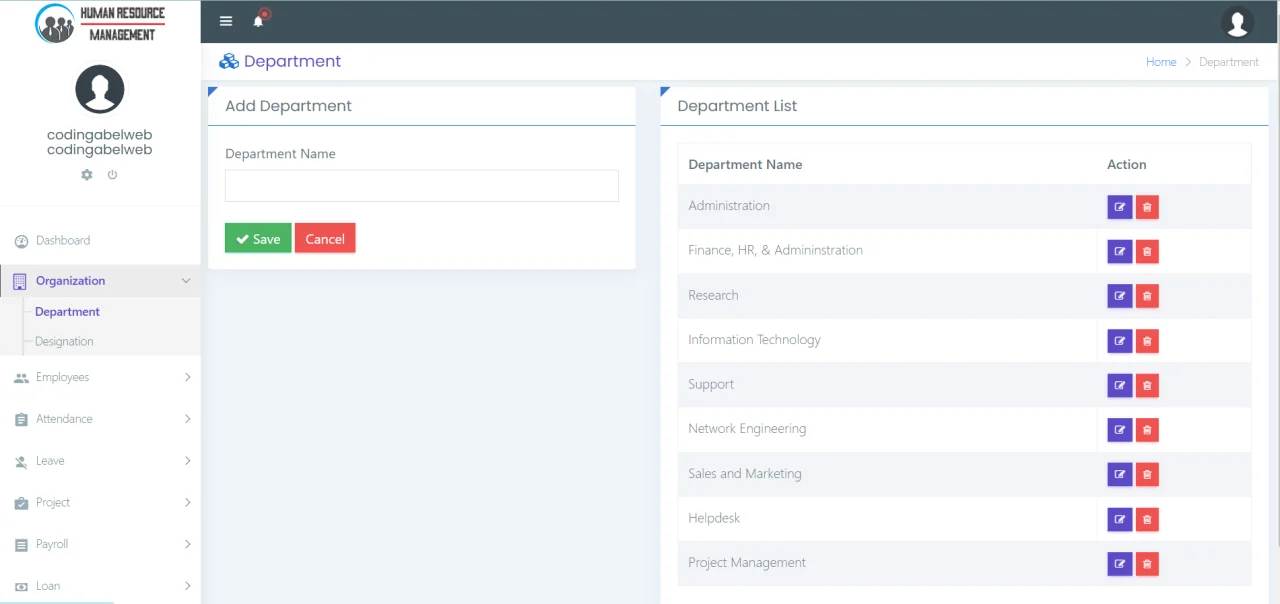Expand the Payroll menu
Screen dimensions: 1280x604
click(x=100, y=545)
